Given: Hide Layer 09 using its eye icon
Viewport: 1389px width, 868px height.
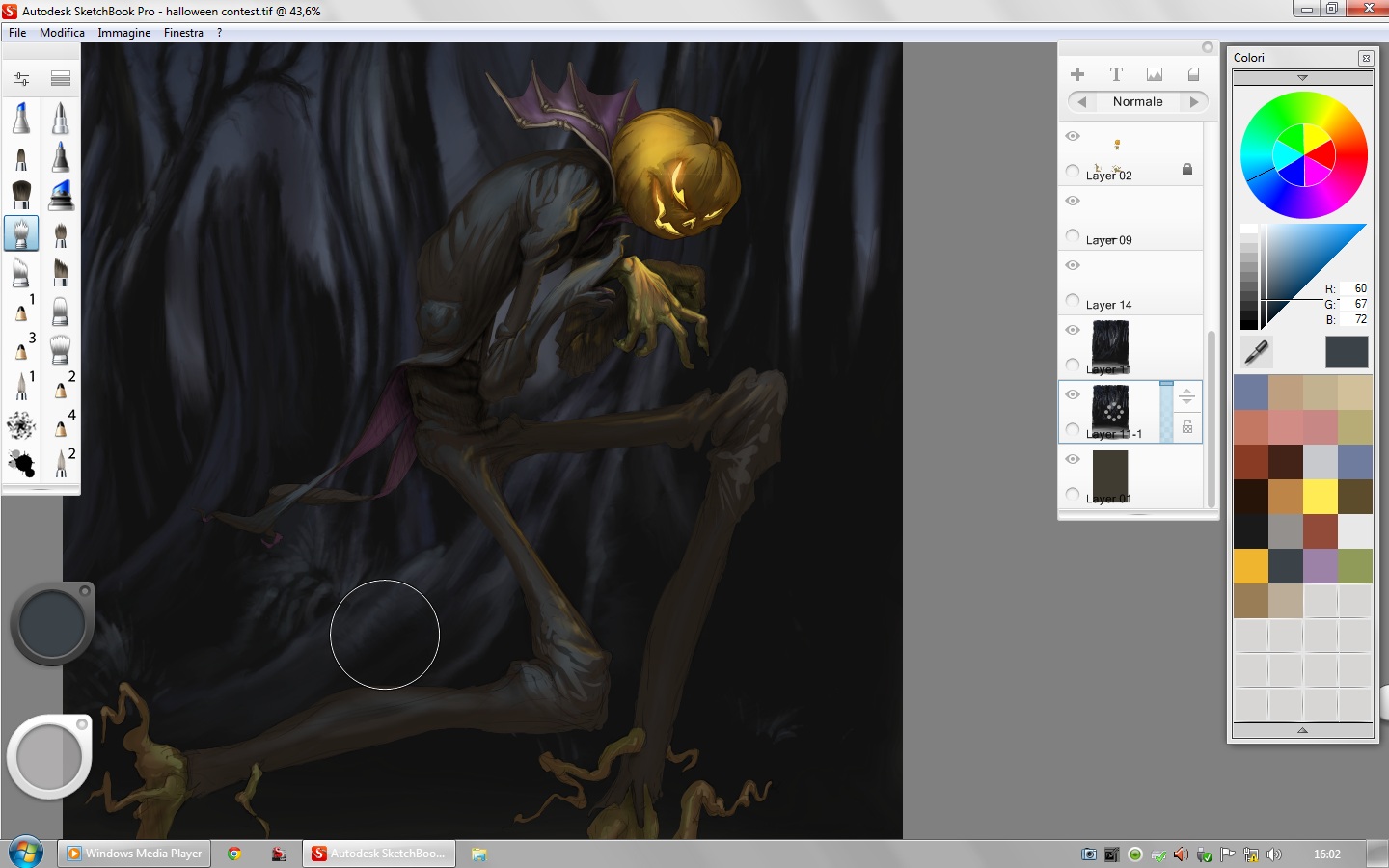Looking at the screenshot, I should pyautogui.click(x=1073, y=201).
